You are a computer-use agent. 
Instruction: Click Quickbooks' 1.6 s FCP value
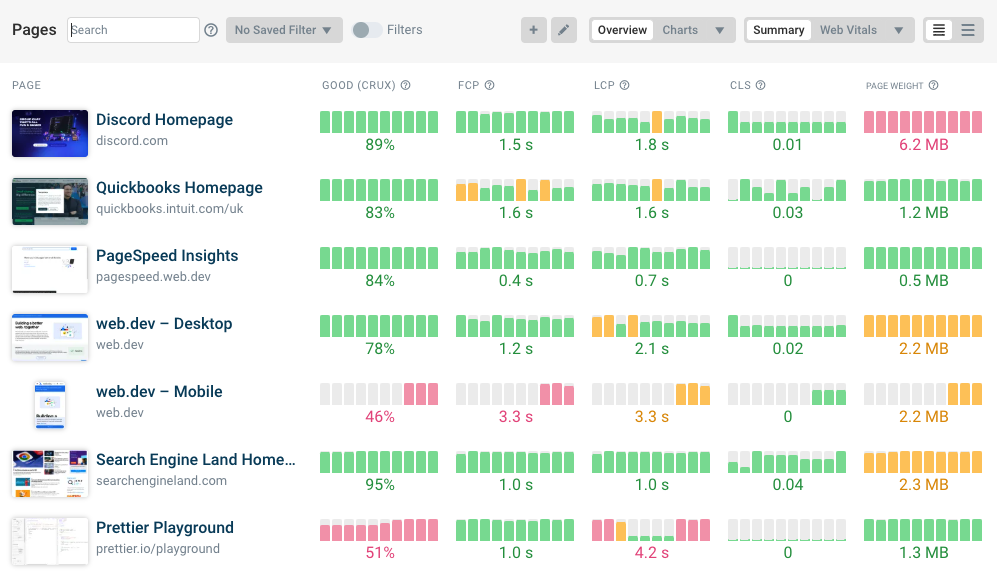[516, 213]
